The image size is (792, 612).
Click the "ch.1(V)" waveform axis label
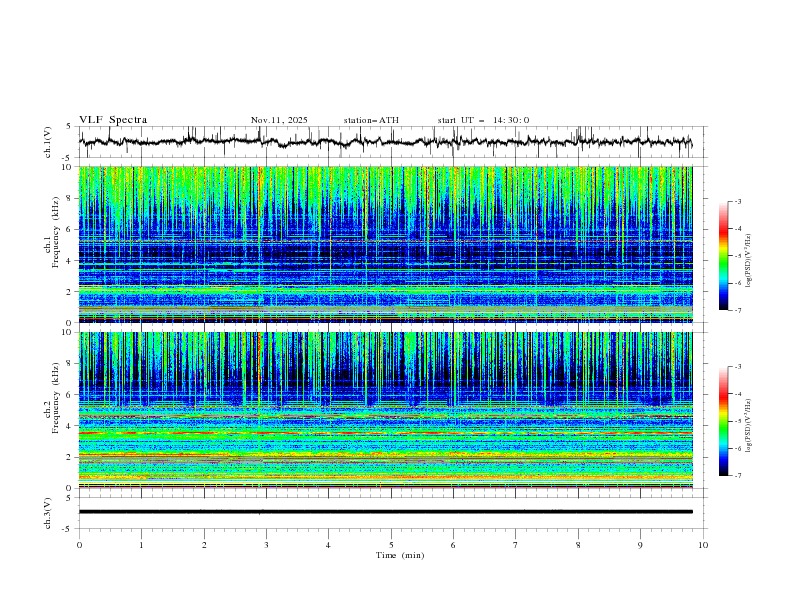48,142
